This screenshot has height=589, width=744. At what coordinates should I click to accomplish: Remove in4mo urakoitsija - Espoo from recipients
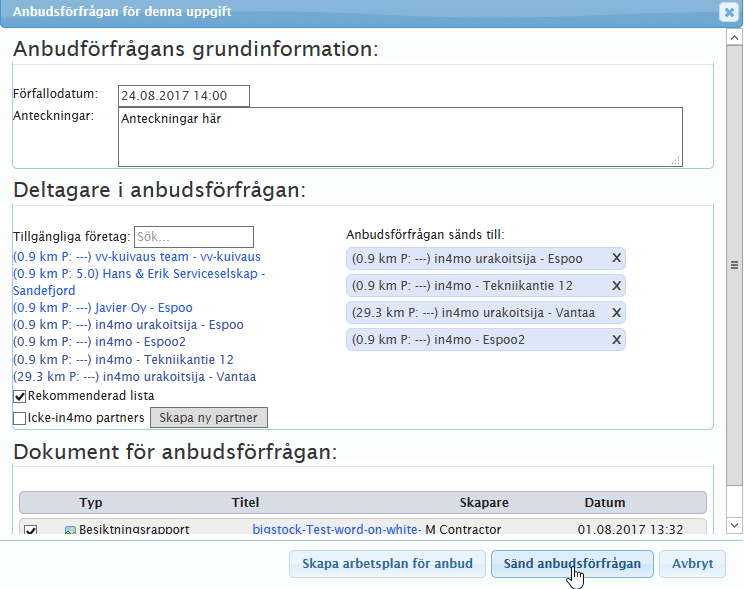pyautogui.click(x=616, y=259)
